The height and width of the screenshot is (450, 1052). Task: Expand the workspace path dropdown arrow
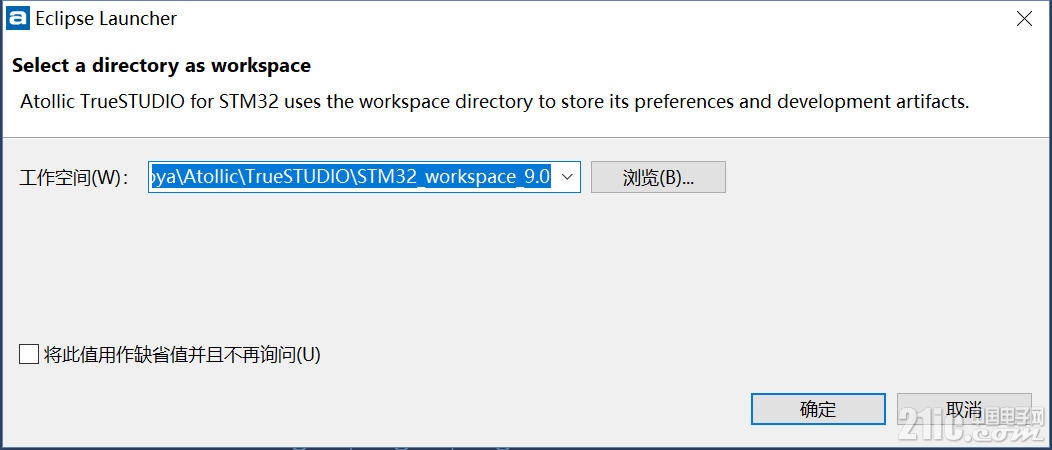click(x=566, y=176)
